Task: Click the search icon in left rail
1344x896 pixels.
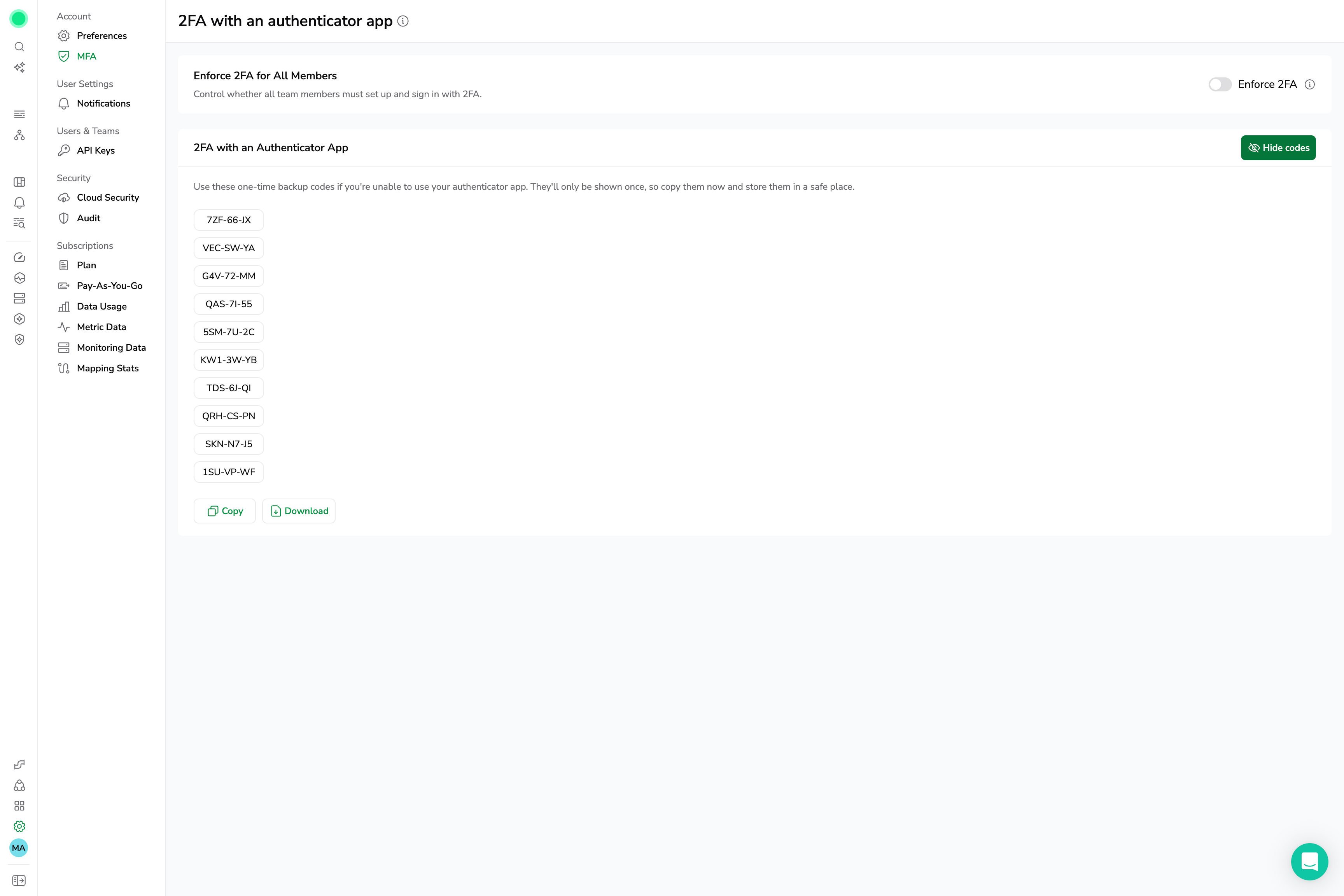Action: coord(19,47)
